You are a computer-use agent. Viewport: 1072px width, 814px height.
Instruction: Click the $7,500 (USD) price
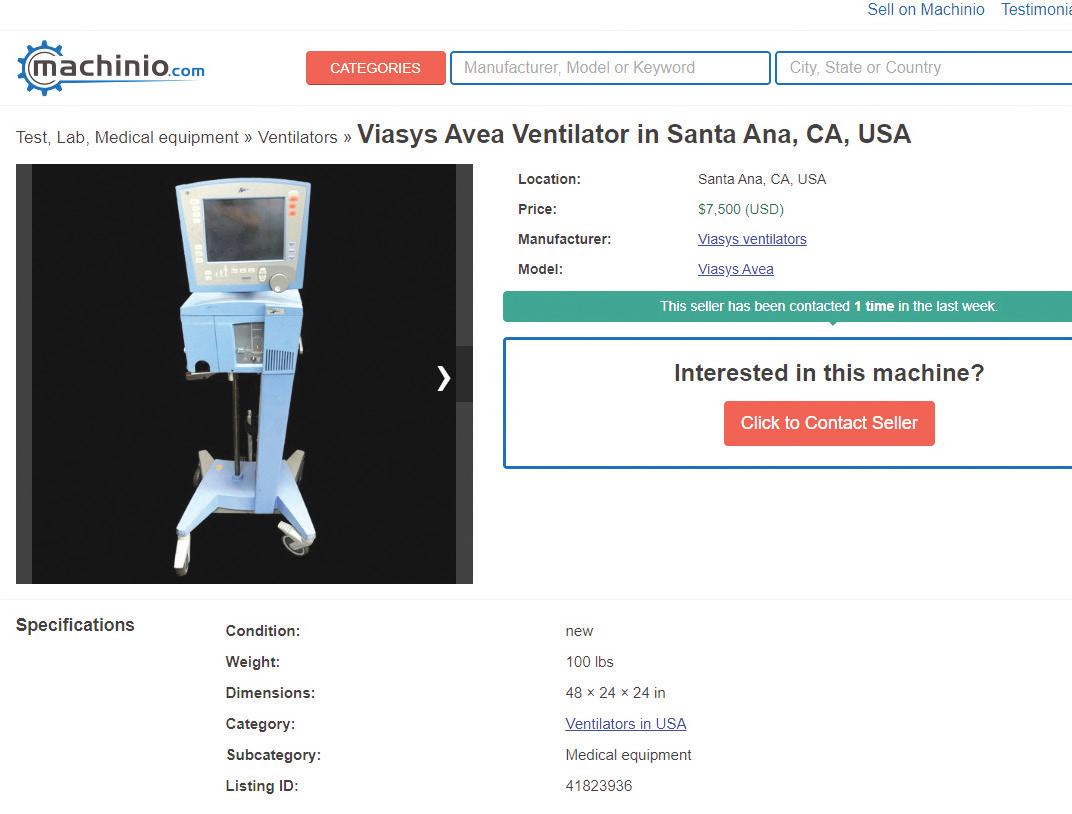point(740,209)
